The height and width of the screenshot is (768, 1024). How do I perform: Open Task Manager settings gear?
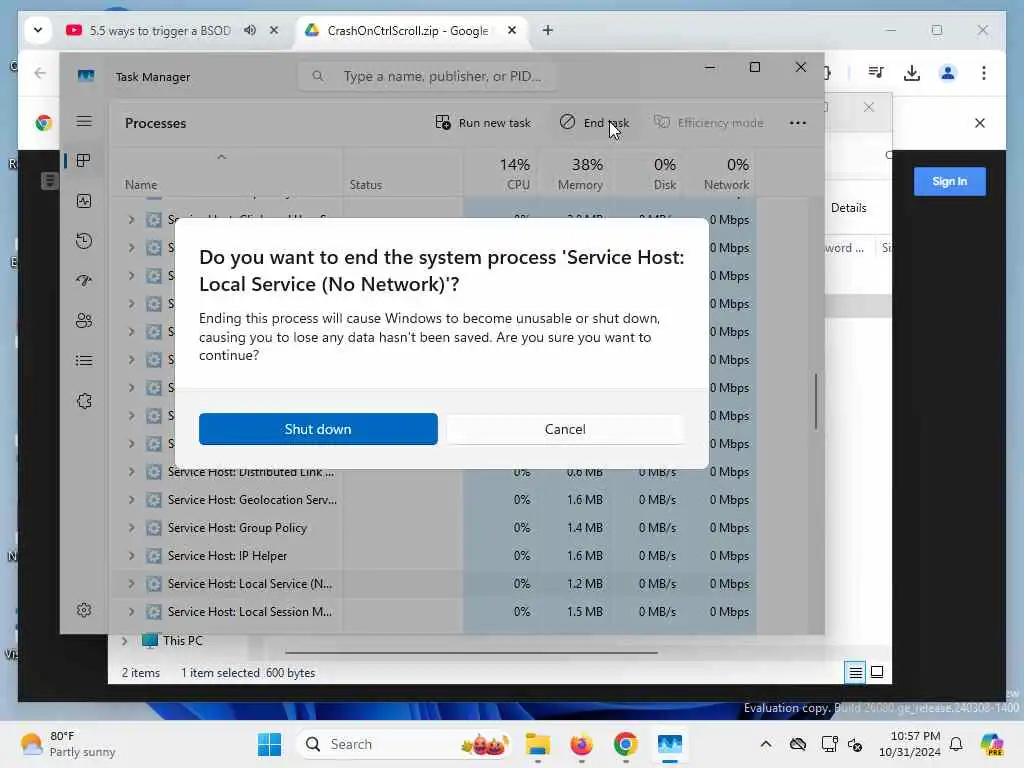point(84,610)
